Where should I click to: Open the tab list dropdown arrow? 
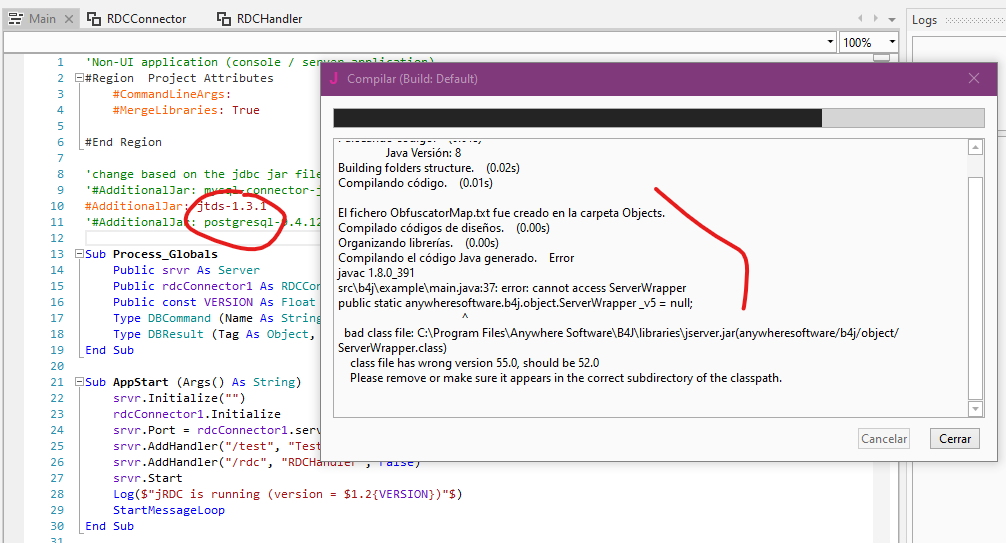click(x=891, y=19)
